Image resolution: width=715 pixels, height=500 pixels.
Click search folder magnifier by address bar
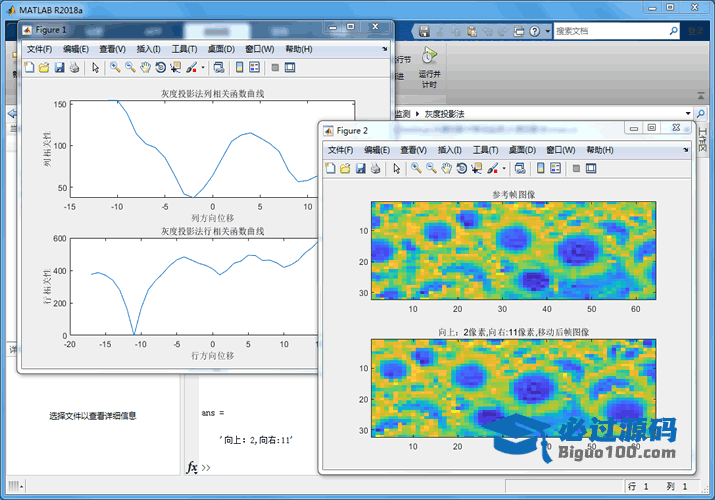[700, 113]
